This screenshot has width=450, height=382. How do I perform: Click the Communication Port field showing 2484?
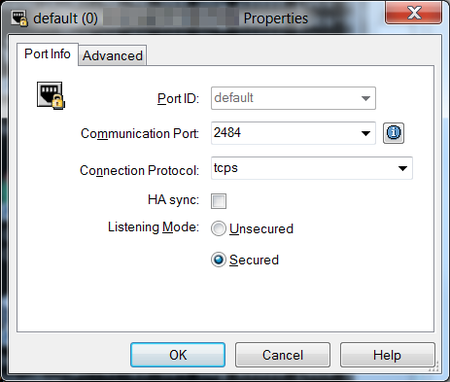(293, 133)
